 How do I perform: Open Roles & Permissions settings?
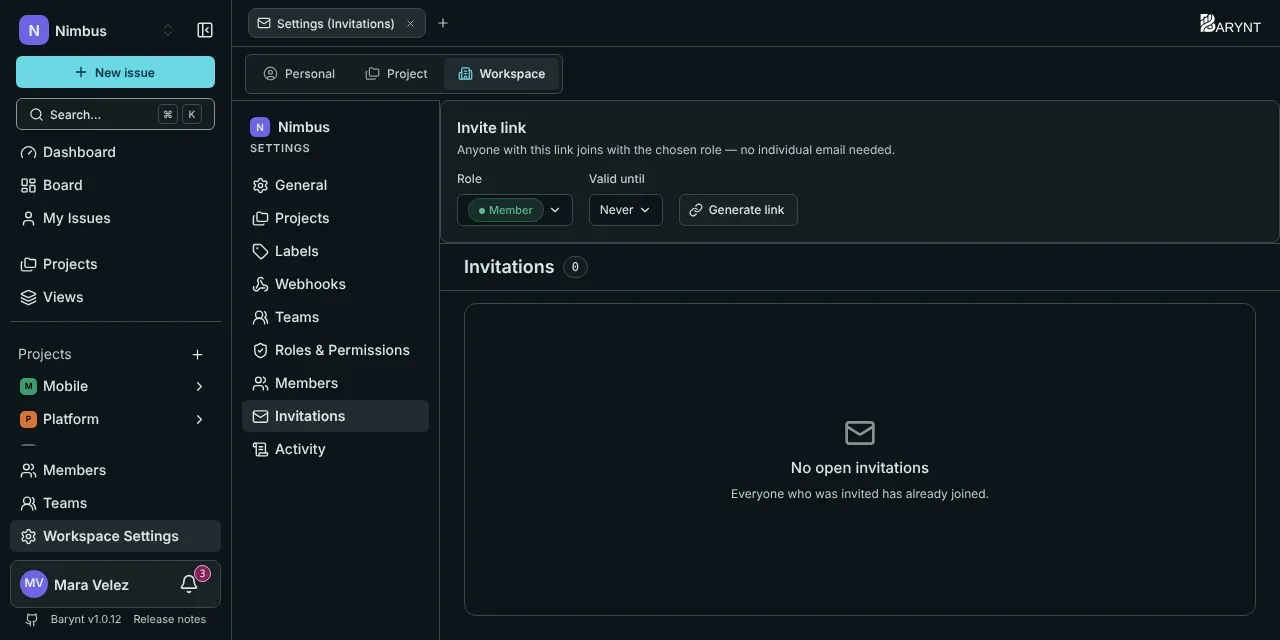(x=335, y=350)
